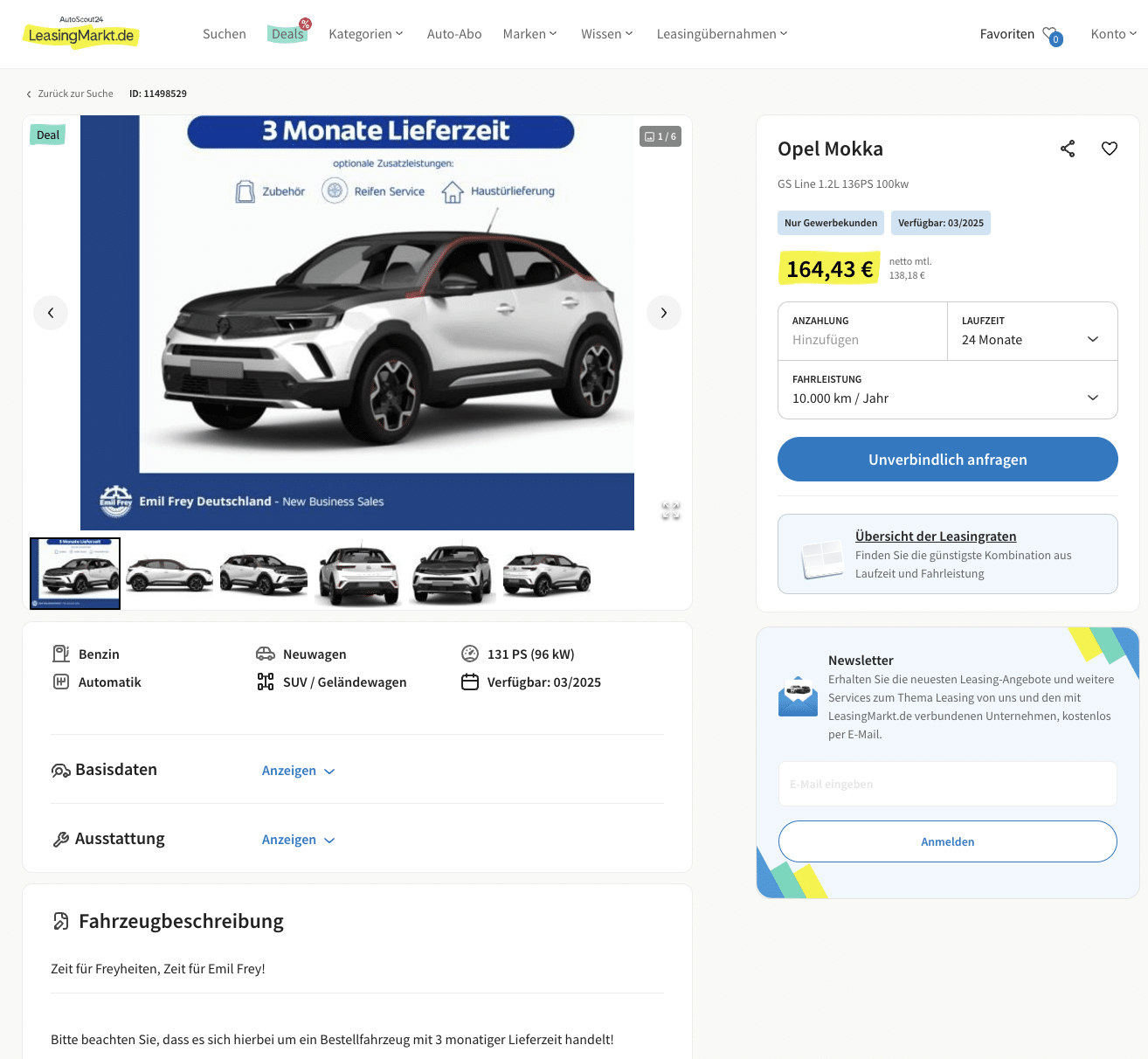Screen dimensions: 1148x1059
Task: Click Zurück zur Suche link
Action: tap(75, 93)
